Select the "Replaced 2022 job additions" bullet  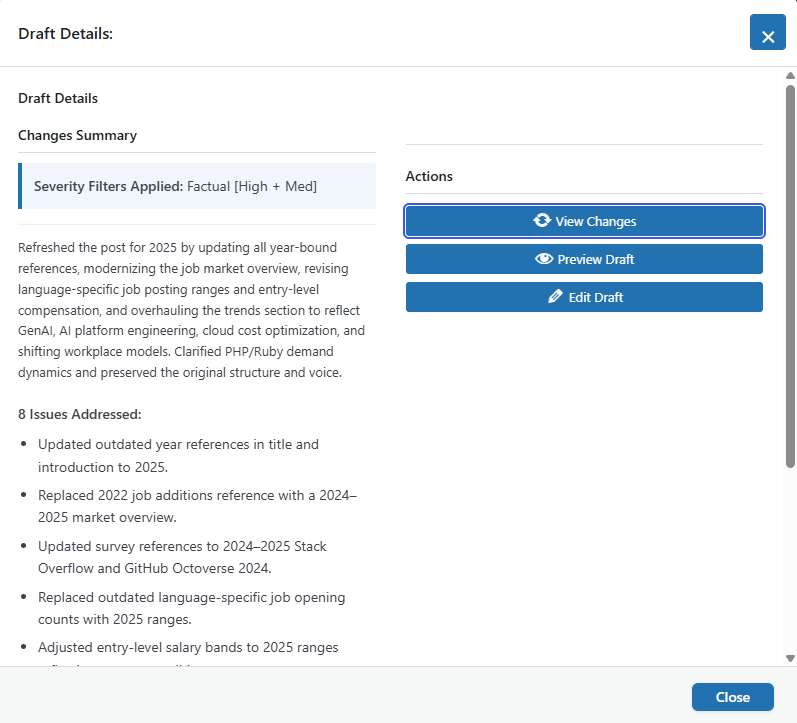[197, 506]
